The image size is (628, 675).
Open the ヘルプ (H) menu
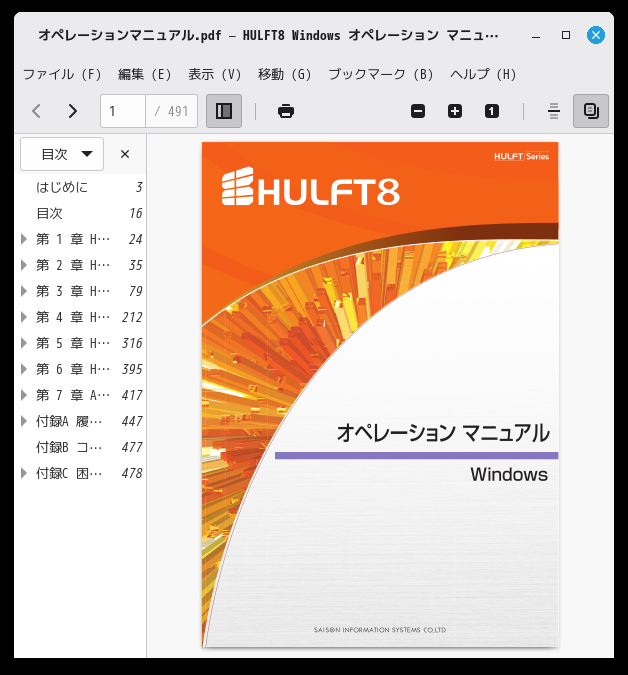tap(483, 74)
